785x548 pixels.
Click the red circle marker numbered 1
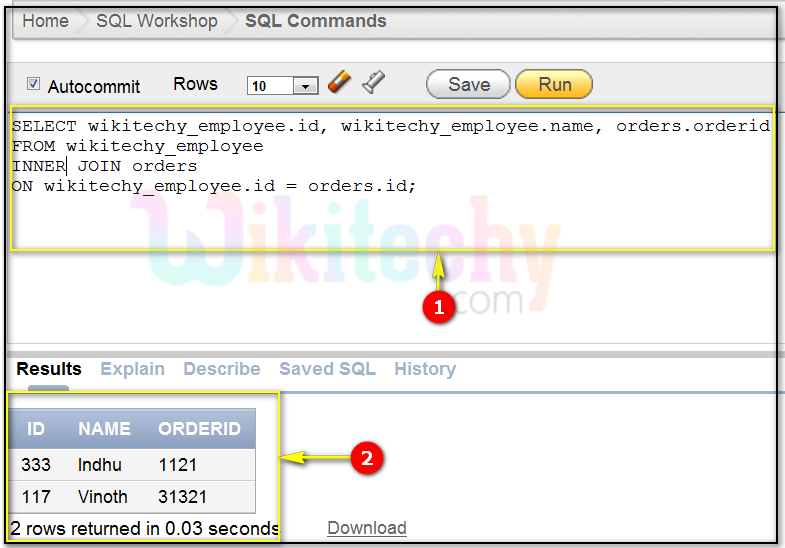click(438, 308)
